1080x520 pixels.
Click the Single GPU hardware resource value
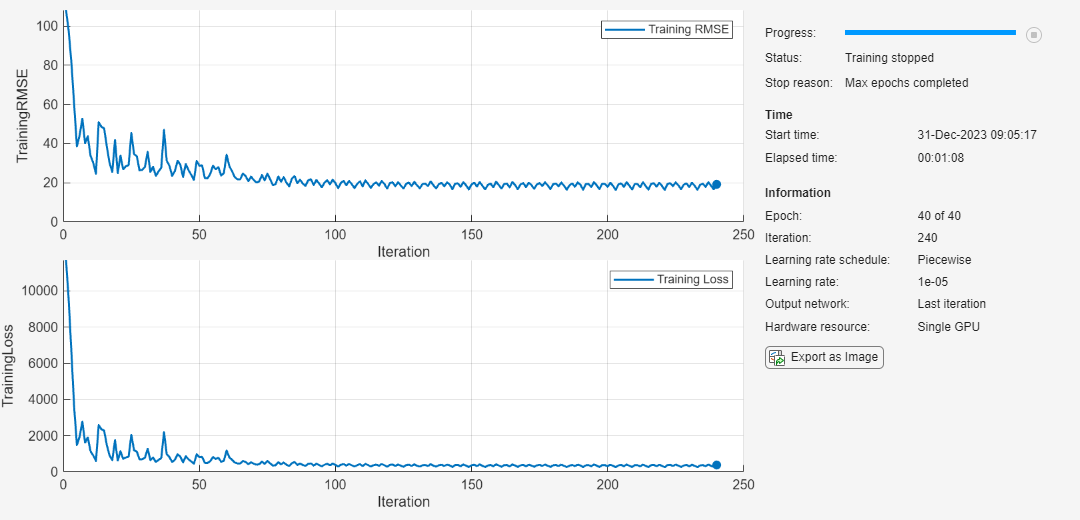(x=948, y=327)
